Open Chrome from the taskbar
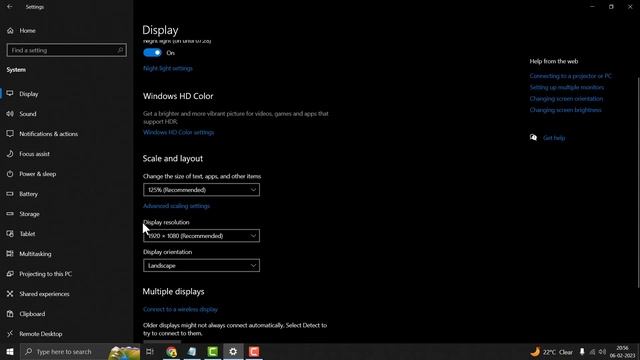The height and width of the screenshot is (360, 640). pyautogui.click(x=171, y=351)
